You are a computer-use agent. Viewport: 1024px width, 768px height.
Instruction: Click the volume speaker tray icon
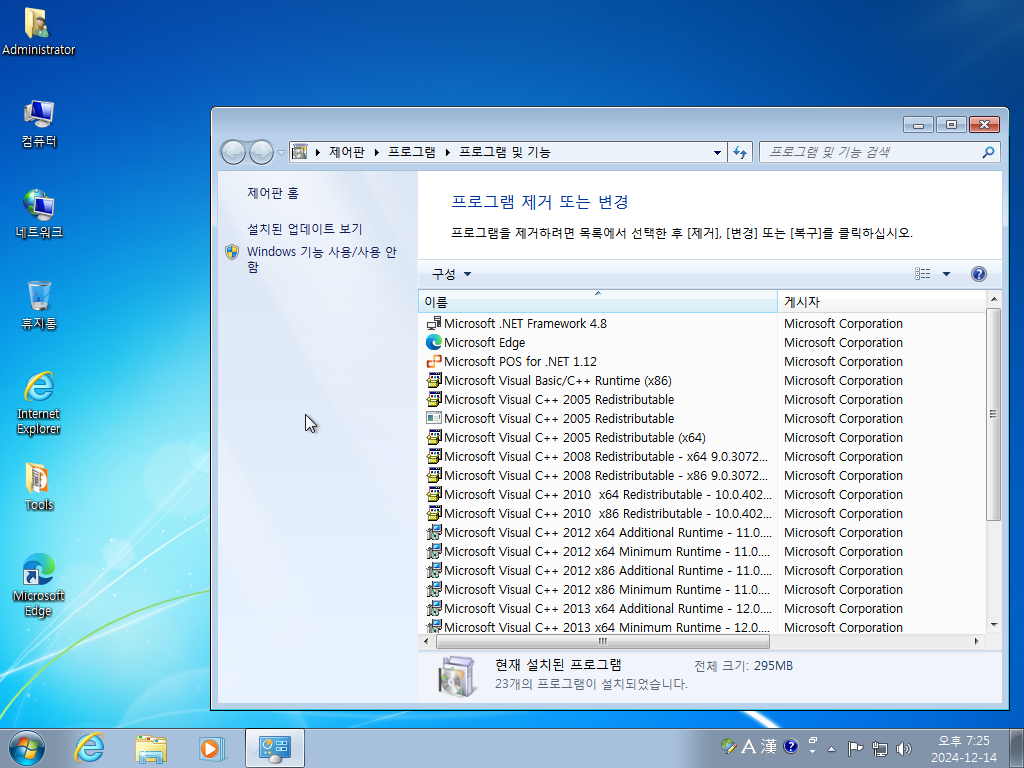pyautogui.click(x=904, y=748)
